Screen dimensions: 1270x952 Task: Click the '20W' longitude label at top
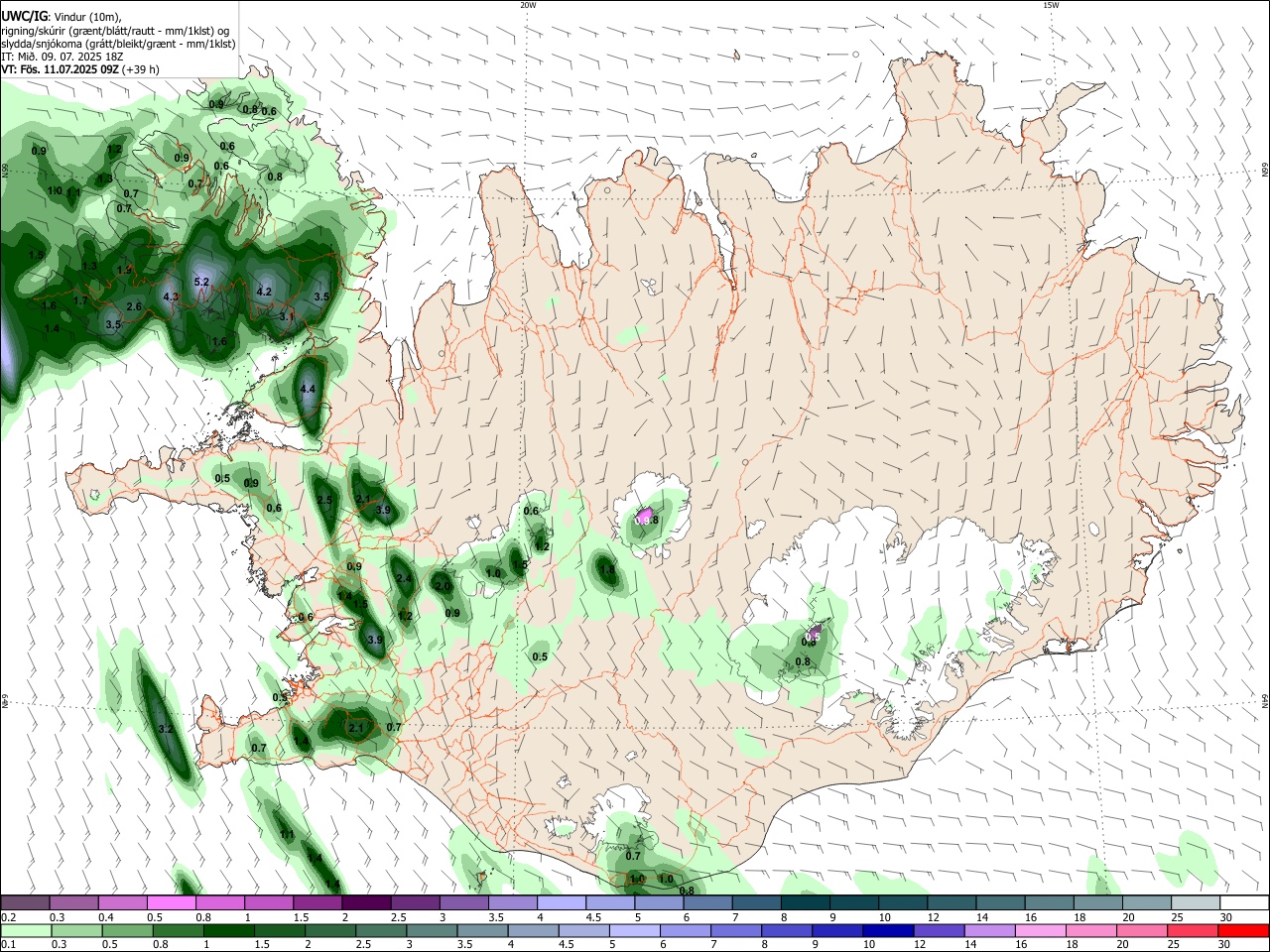(528, 5)
